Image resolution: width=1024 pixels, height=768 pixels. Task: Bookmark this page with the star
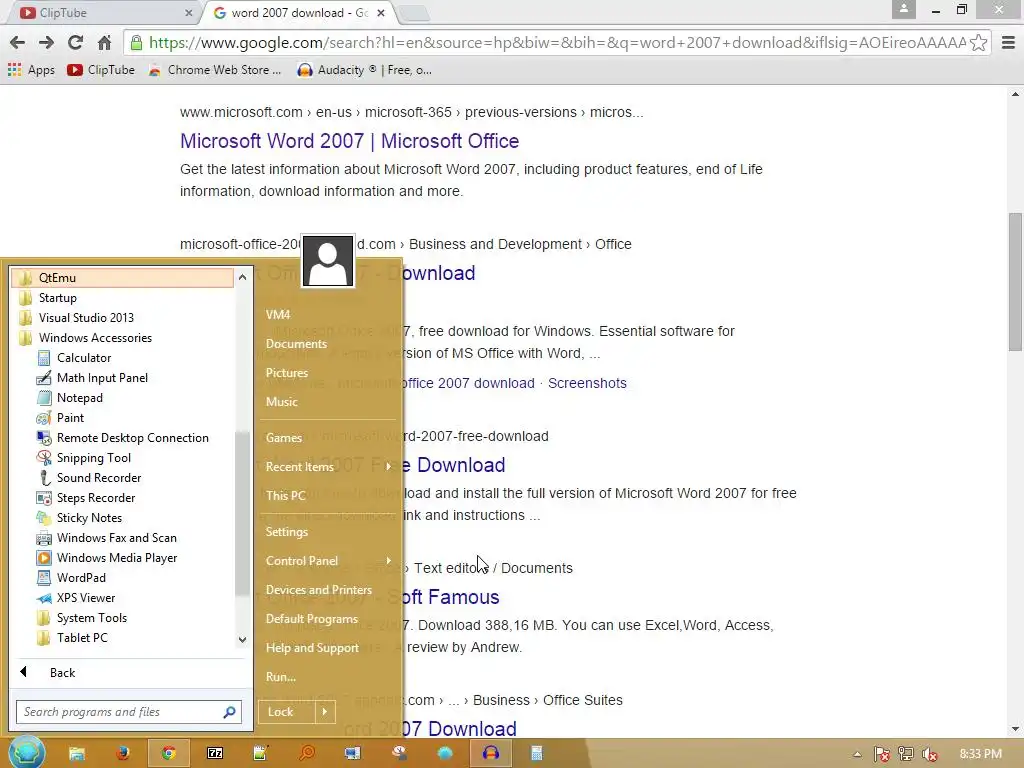point(978,43)
